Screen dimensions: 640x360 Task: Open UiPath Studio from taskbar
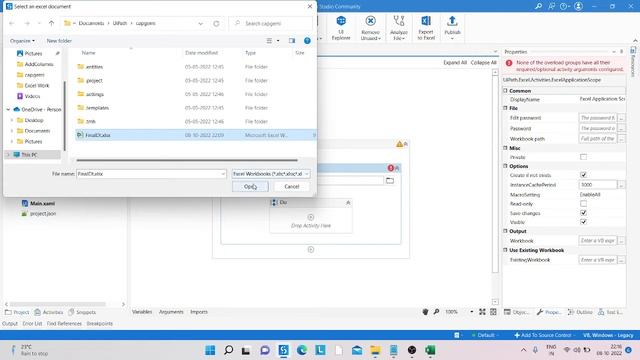(x=283, y=350)
